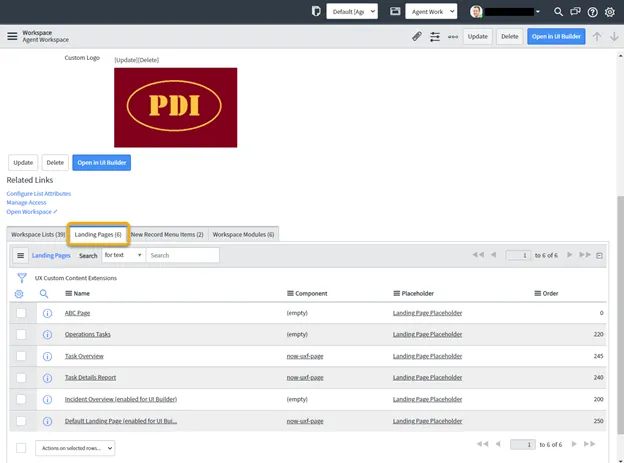
Task: Click the list Search text field
Action: 182,255
